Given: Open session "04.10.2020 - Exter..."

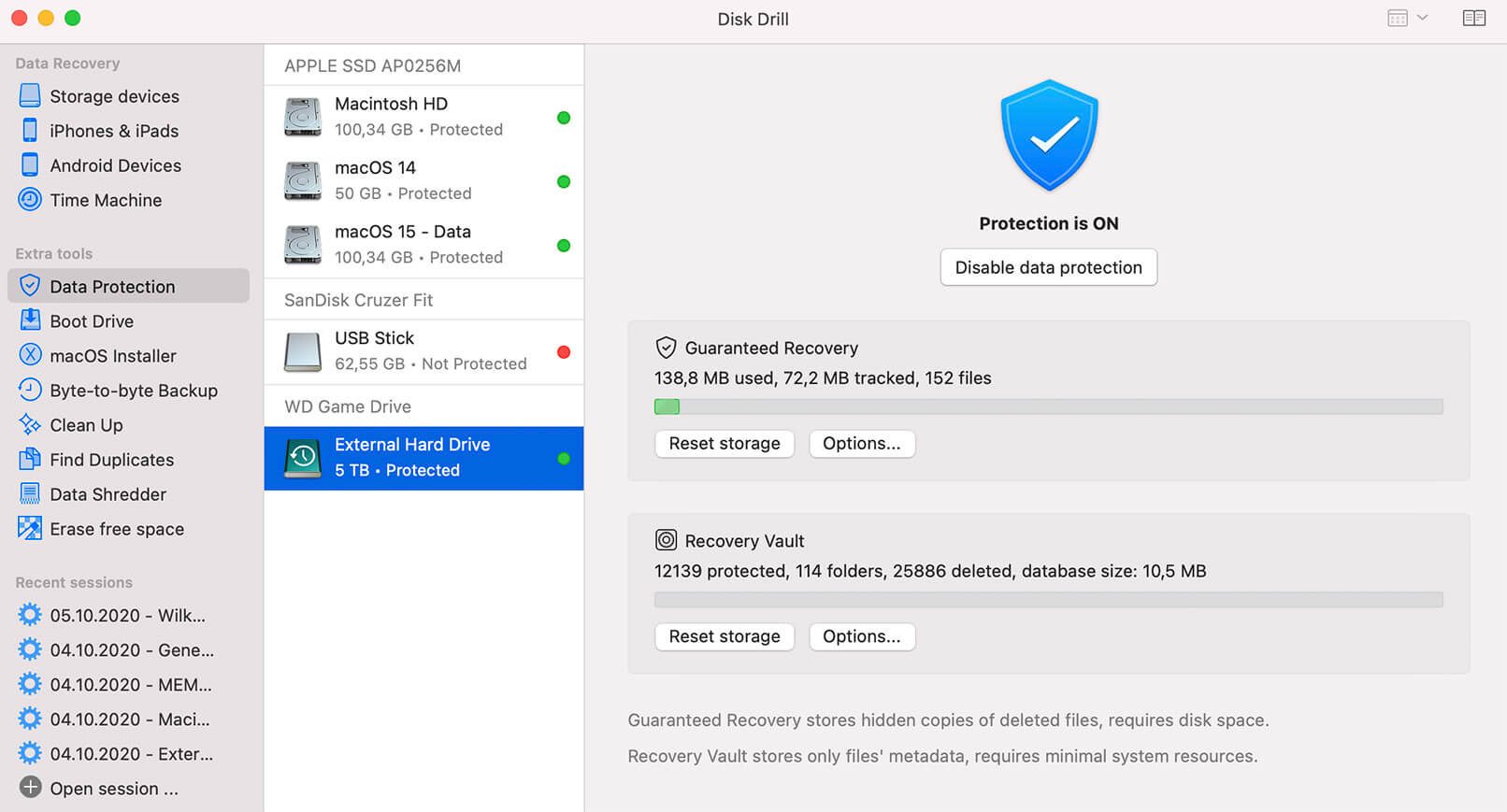Looking at the screenshot, I should point(132,753).
